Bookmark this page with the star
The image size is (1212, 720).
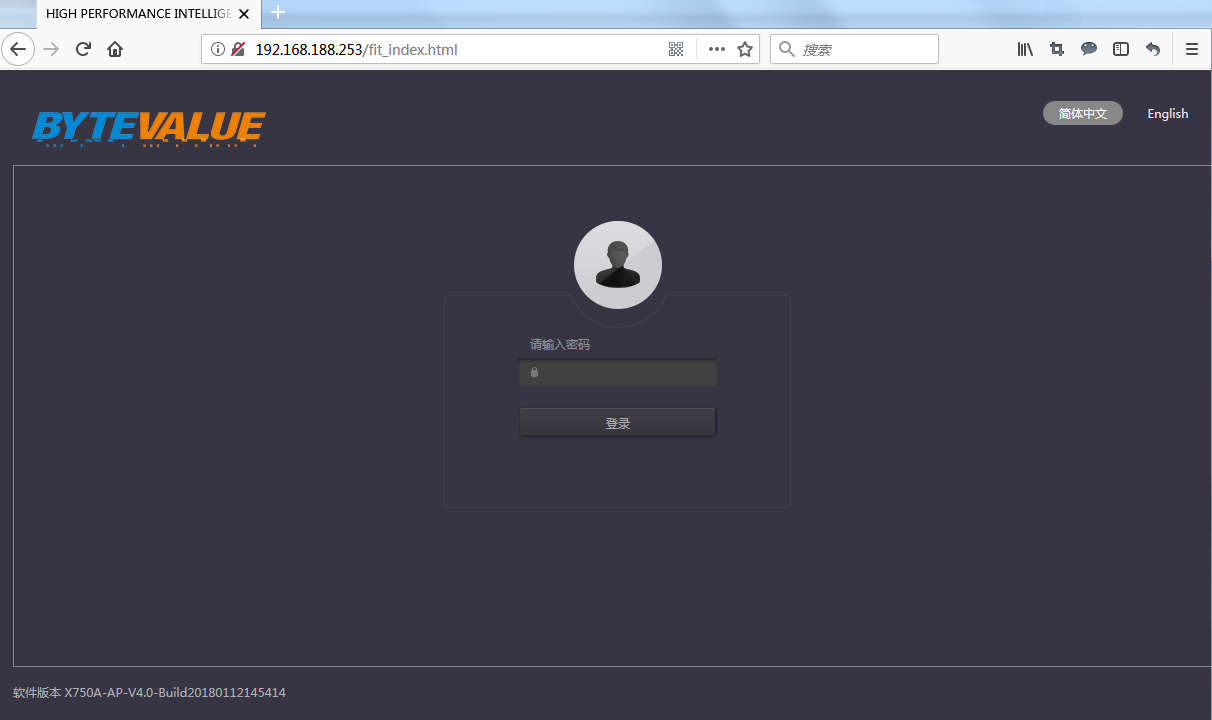pyautogui.click(x=745, y=49)
